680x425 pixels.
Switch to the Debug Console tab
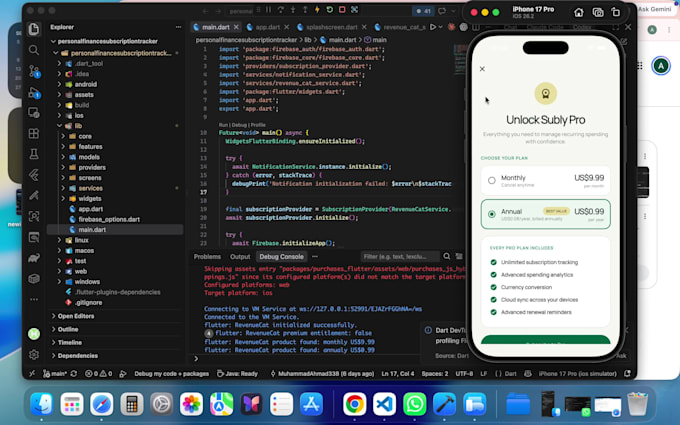pos(281,256)
